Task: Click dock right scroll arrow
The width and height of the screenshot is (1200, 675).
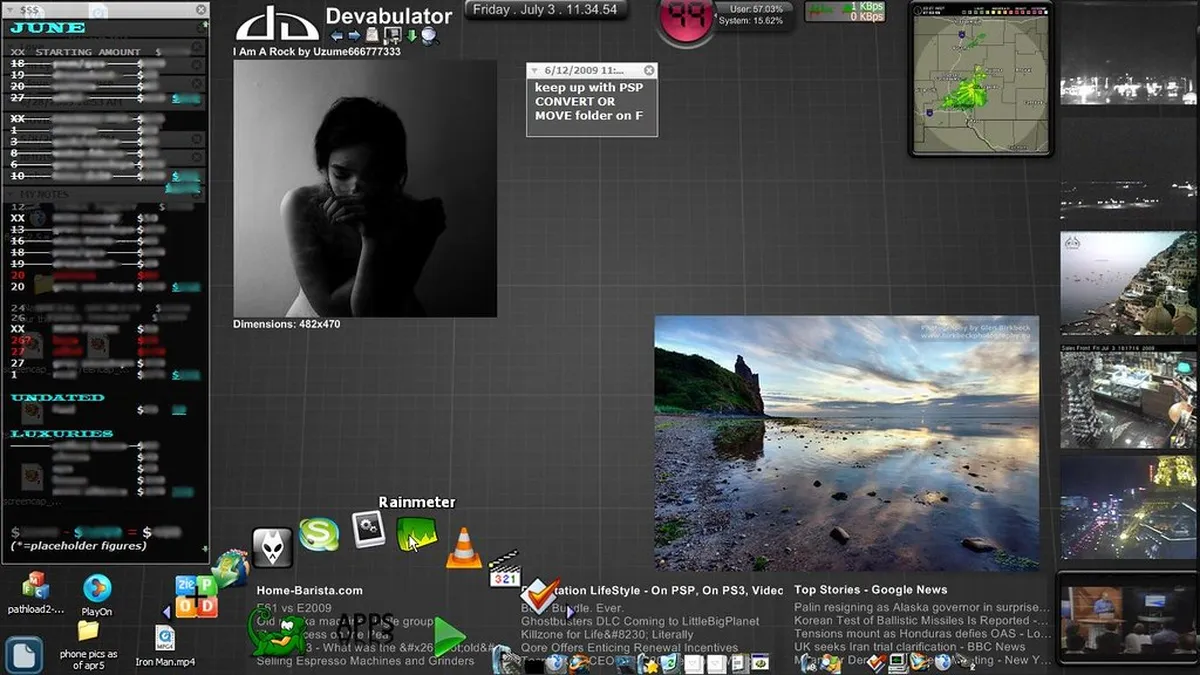Action: click(x=570, y=611)
